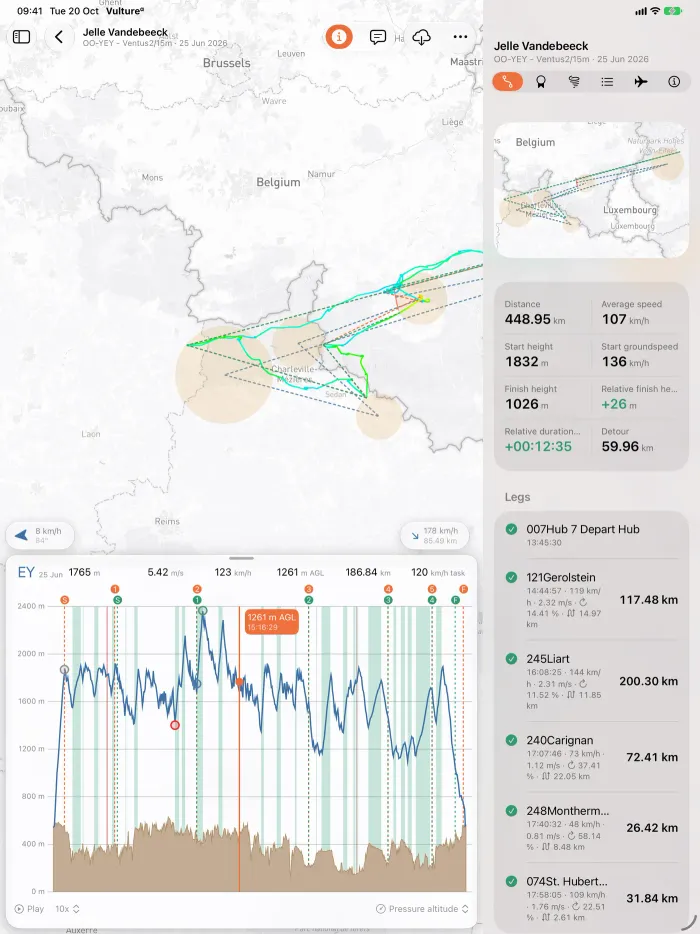This screenshot has width=700, height=934.
Task: Click the Detour 59.96 km value
Action: [627, 446]
